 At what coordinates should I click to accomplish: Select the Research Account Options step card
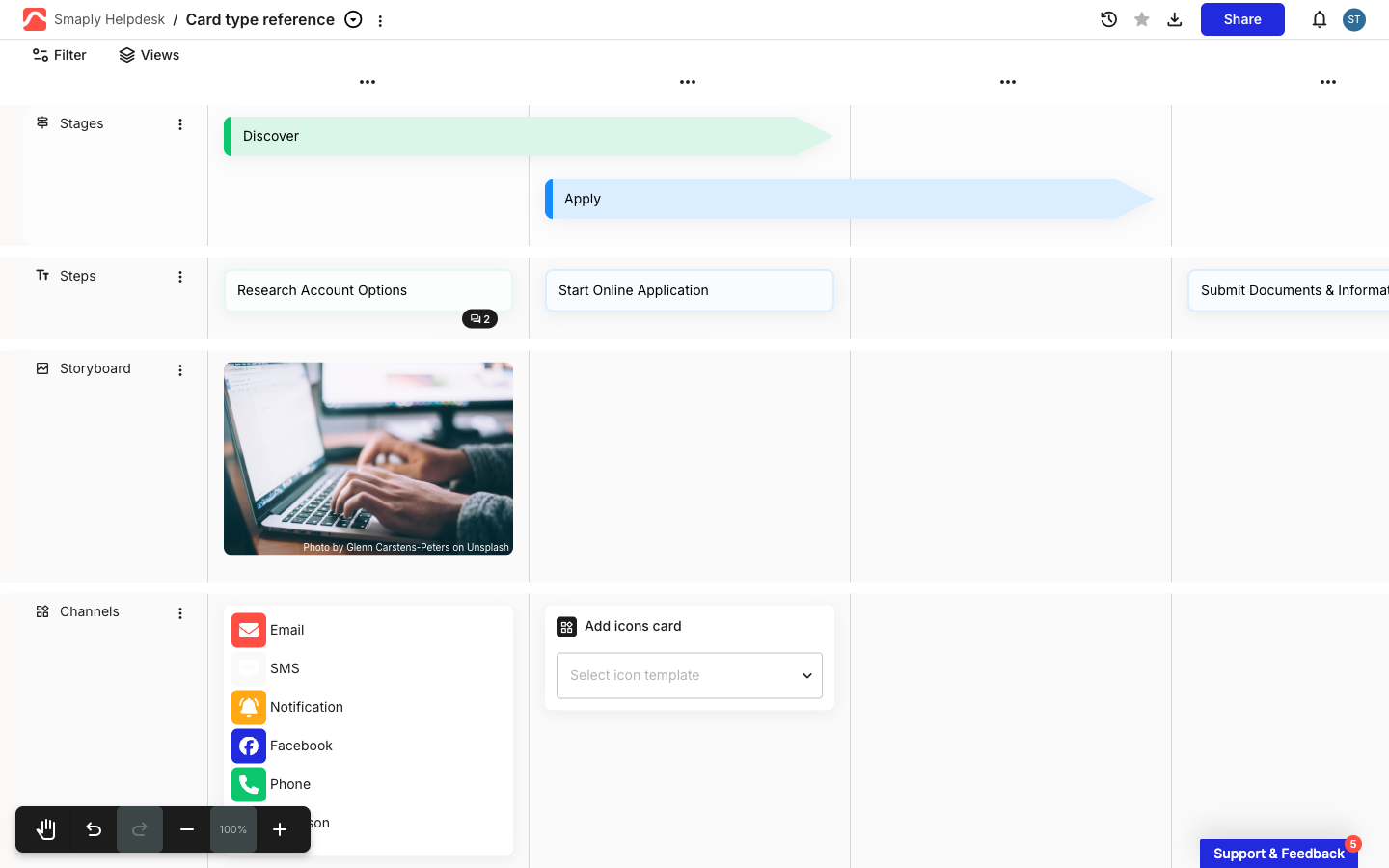[368, 290]
